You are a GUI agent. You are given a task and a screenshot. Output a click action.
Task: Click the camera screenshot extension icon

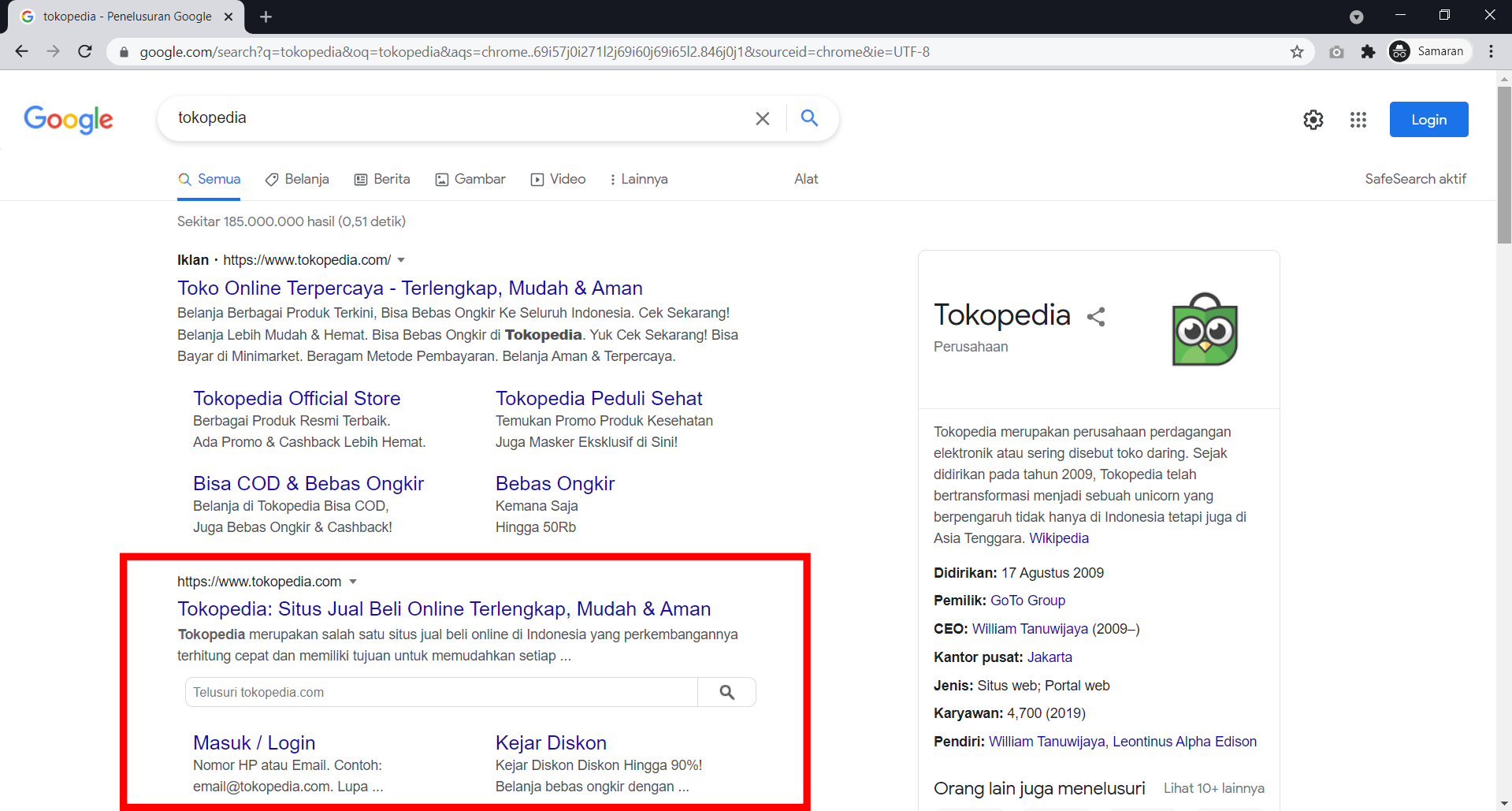click(x=1336, y=52)
